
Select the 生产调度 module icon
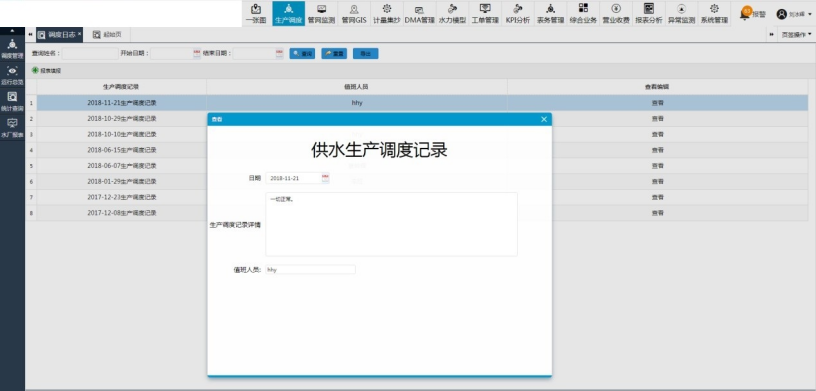288,14
